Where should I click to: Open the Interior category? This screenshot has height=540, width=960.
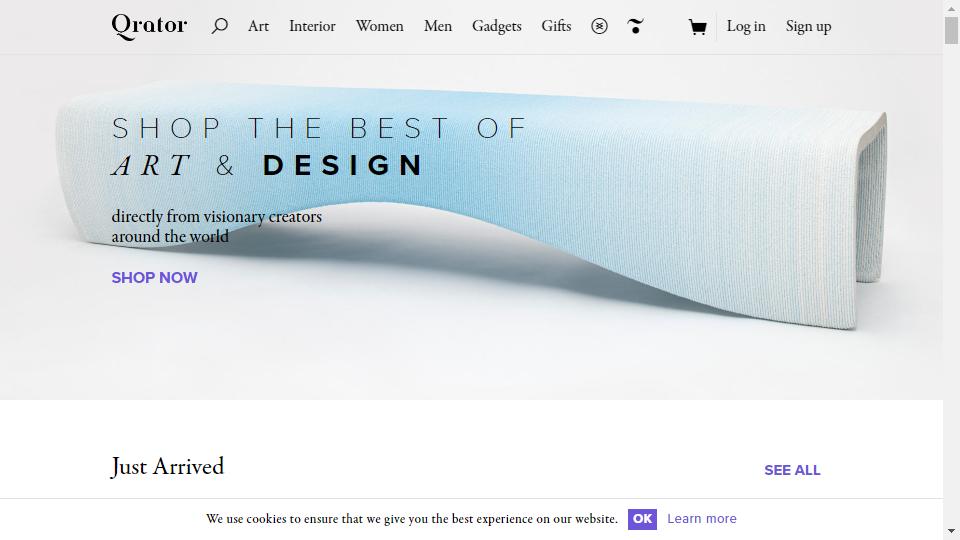click(x=312, y=26)
